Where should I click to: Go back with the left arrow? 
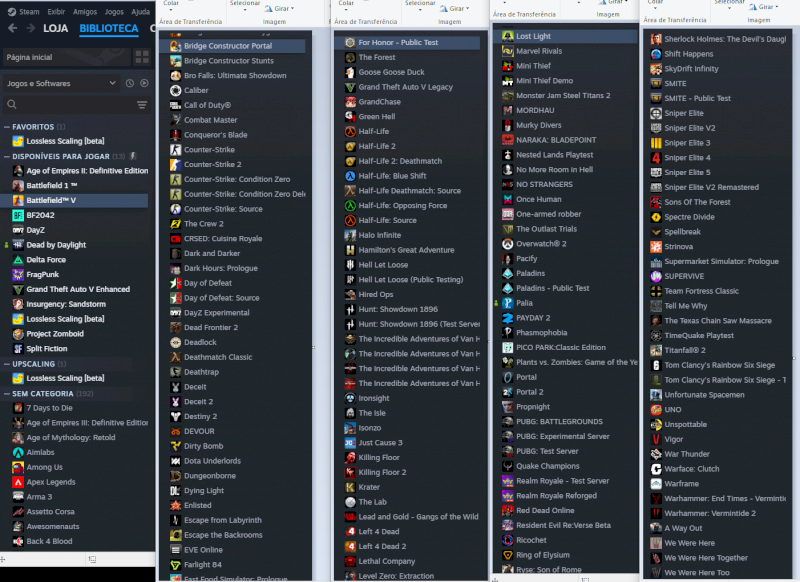[13, 28]
